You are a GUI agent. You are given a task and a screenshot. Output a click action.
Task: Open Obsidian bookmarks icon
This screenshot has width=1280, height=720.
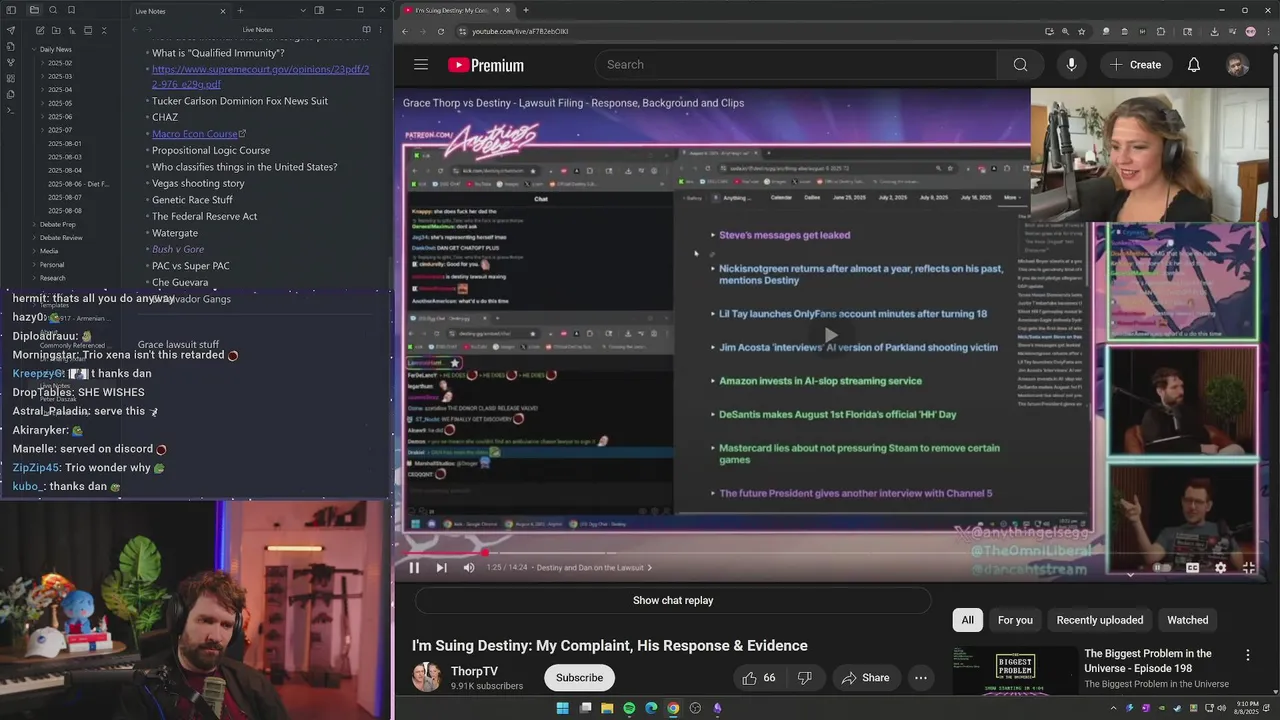[71, 10]
